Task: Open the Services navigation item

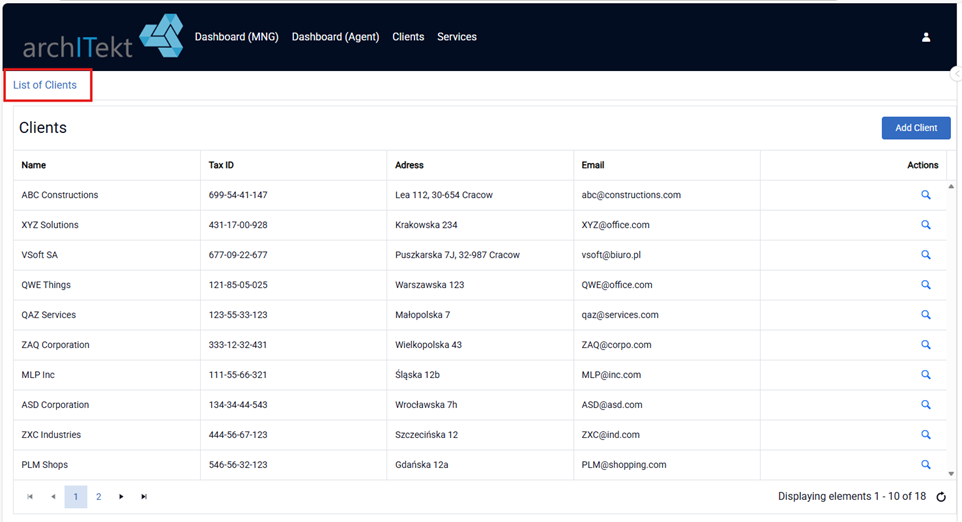Action: [456, 37]
